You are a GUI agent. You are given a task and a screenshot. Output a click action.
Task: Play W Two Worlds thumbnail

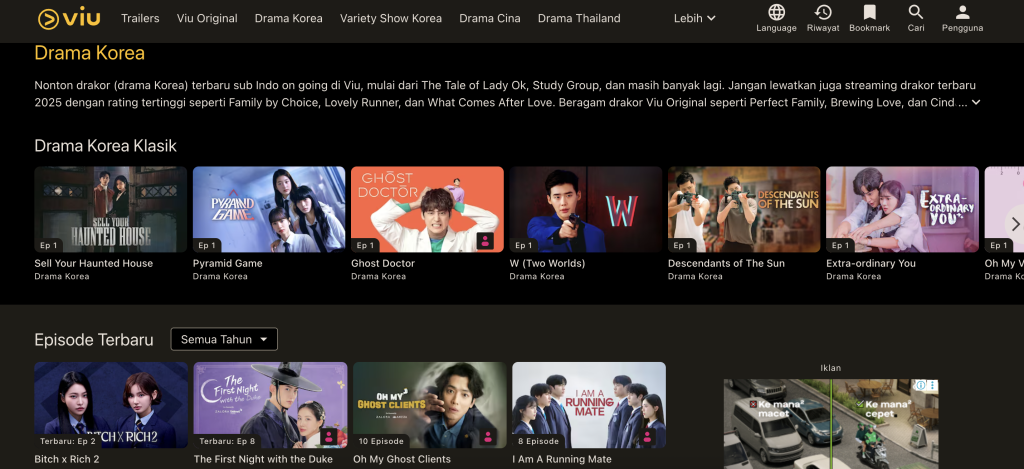pyautogui.click(x=586, y=209)
